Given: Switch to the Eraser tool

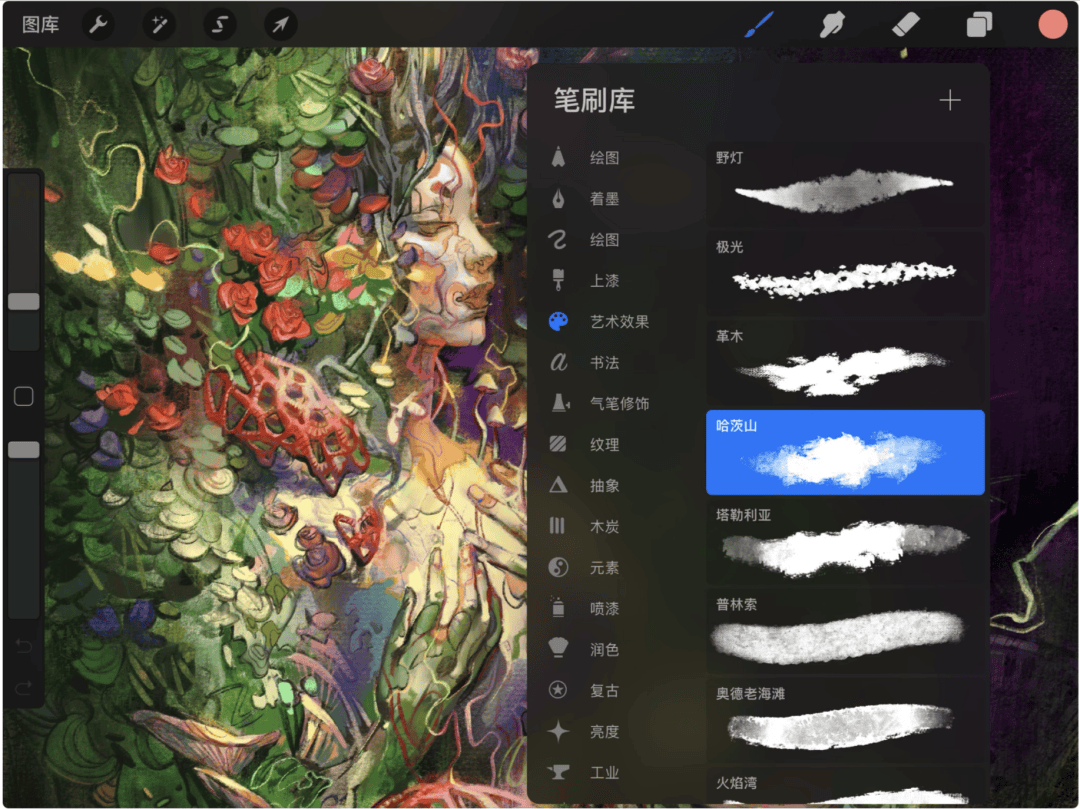Looking at the screenshot, I should (x=904, y=24).
